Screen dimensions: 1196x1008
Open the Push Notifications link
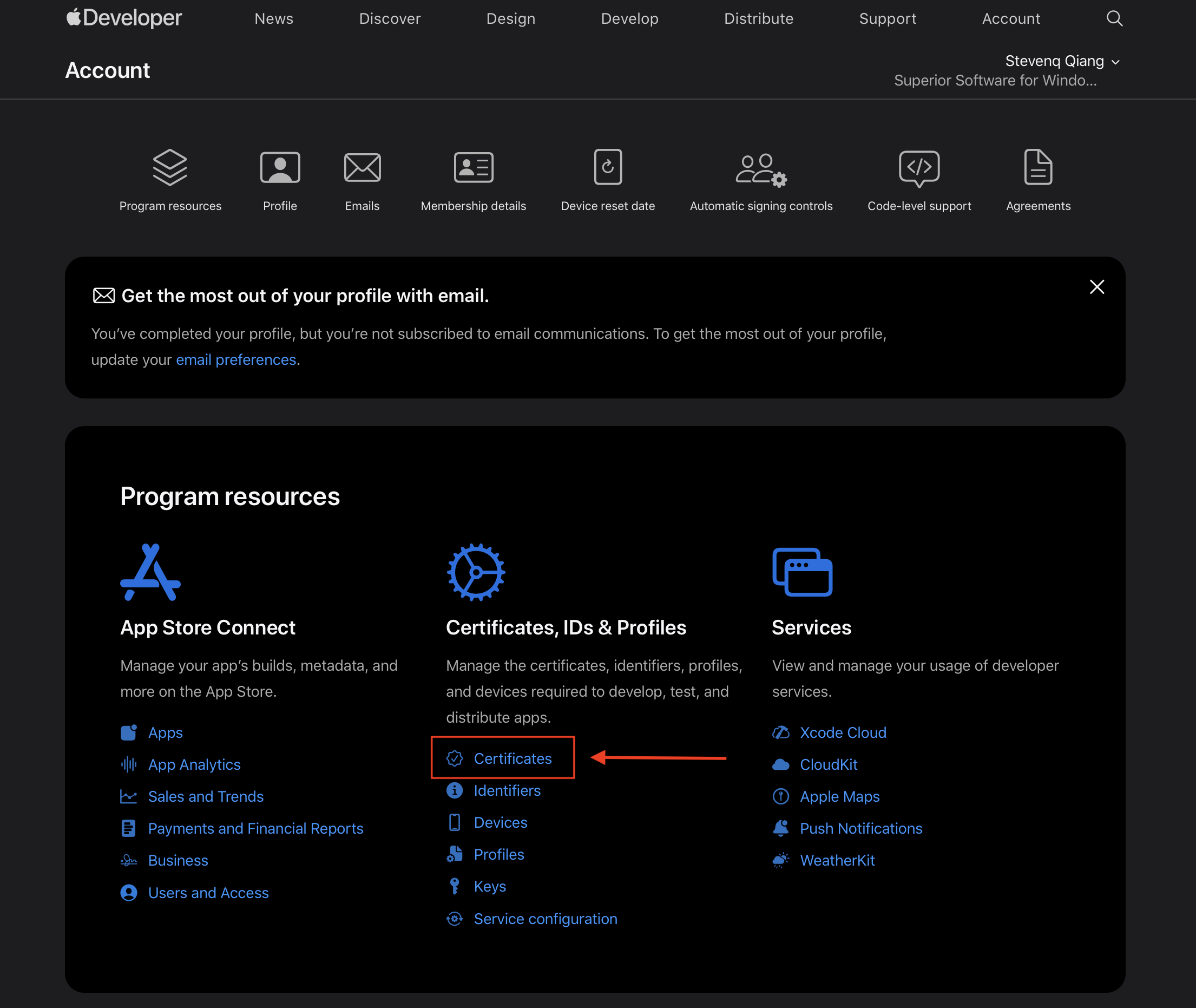coord(860,829)
